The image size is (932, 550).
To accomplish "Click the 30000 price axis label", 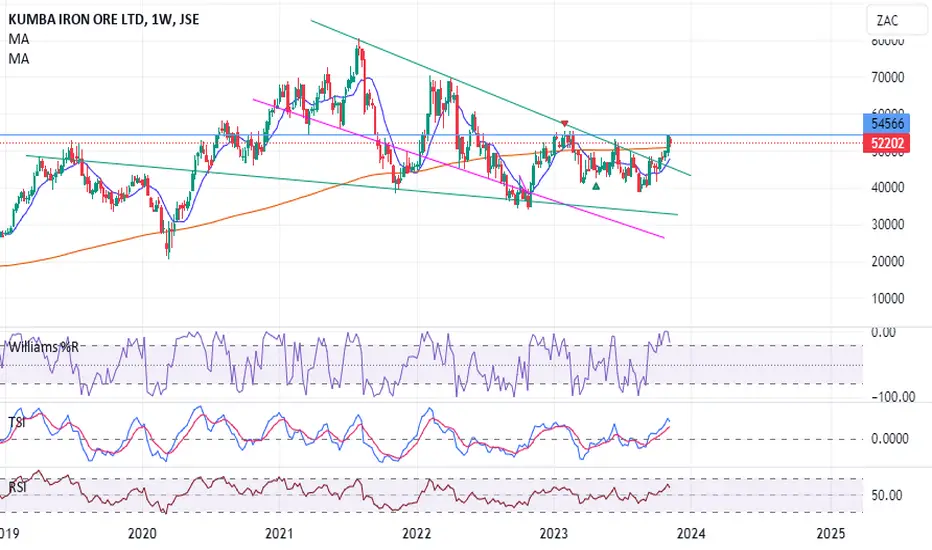I will [887, 225].
